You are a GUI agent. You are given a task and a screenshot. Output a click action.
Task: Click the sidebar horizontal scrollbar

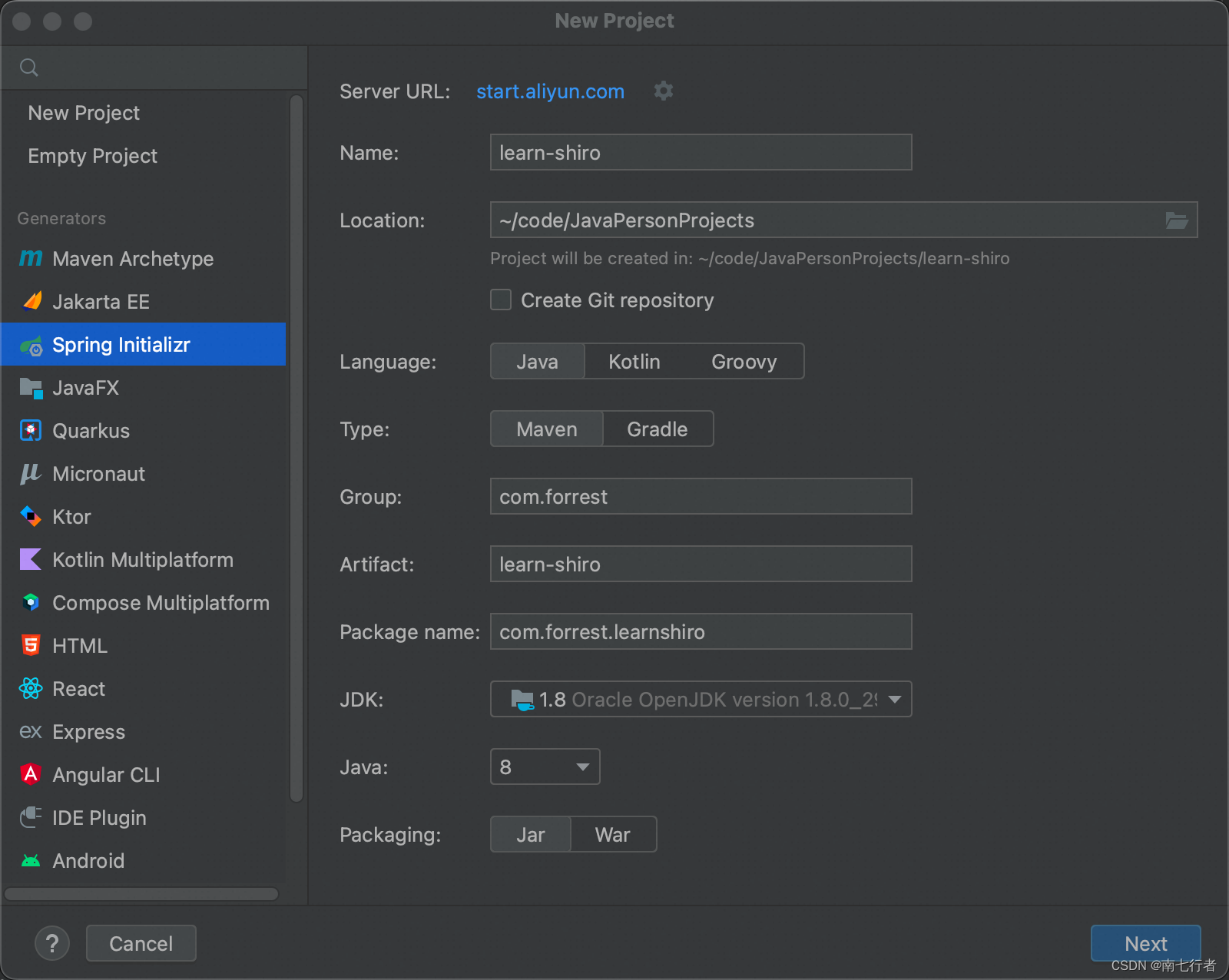pos(141,894)
